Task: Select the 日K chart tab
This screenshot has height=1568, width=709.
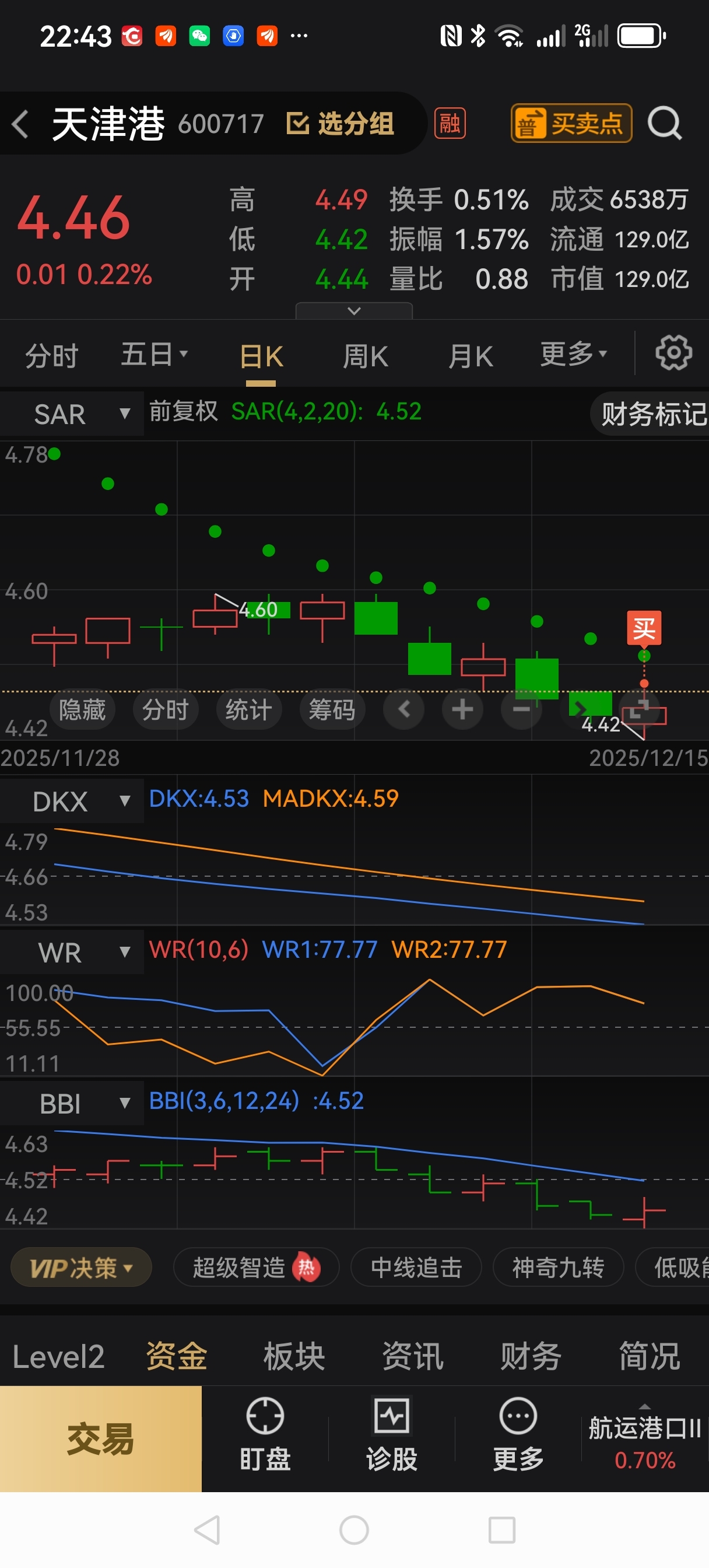Action: click(x=261, y=356)
